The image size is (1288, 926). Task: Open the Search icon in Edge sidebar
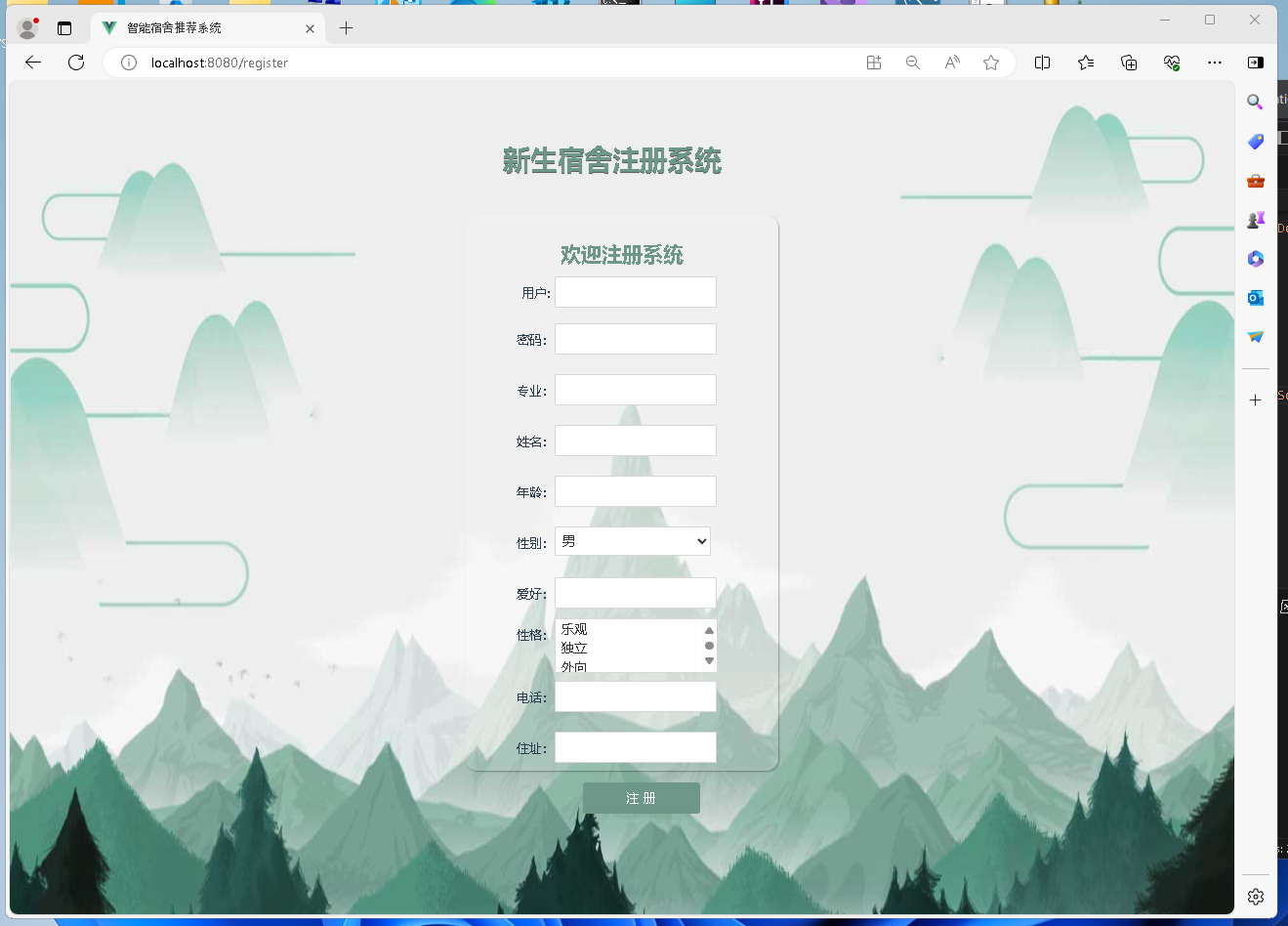pyautogui.click(x=1255, y=102)
